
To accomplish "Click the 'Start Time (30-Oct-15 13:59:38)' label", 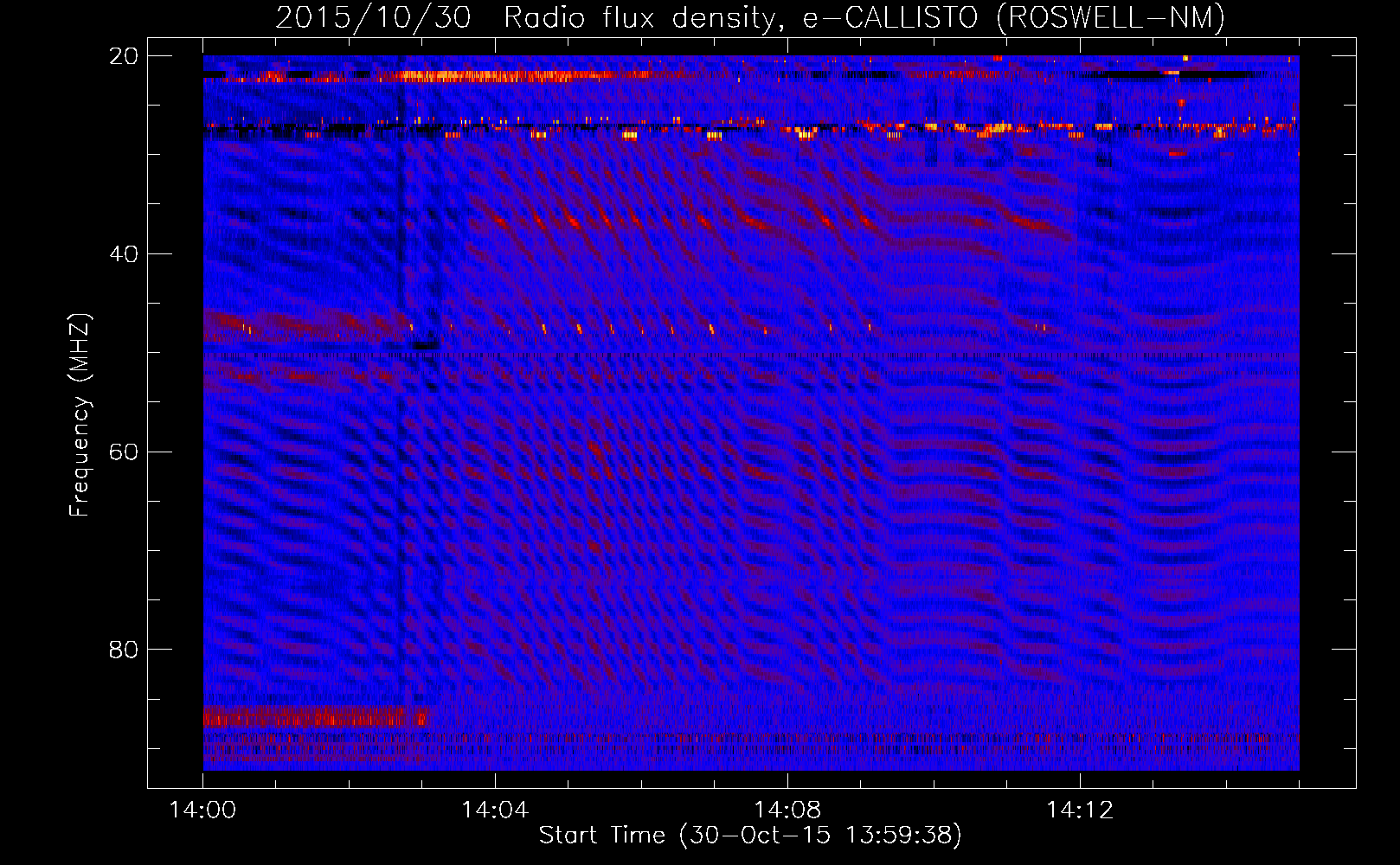I will 750,836.
